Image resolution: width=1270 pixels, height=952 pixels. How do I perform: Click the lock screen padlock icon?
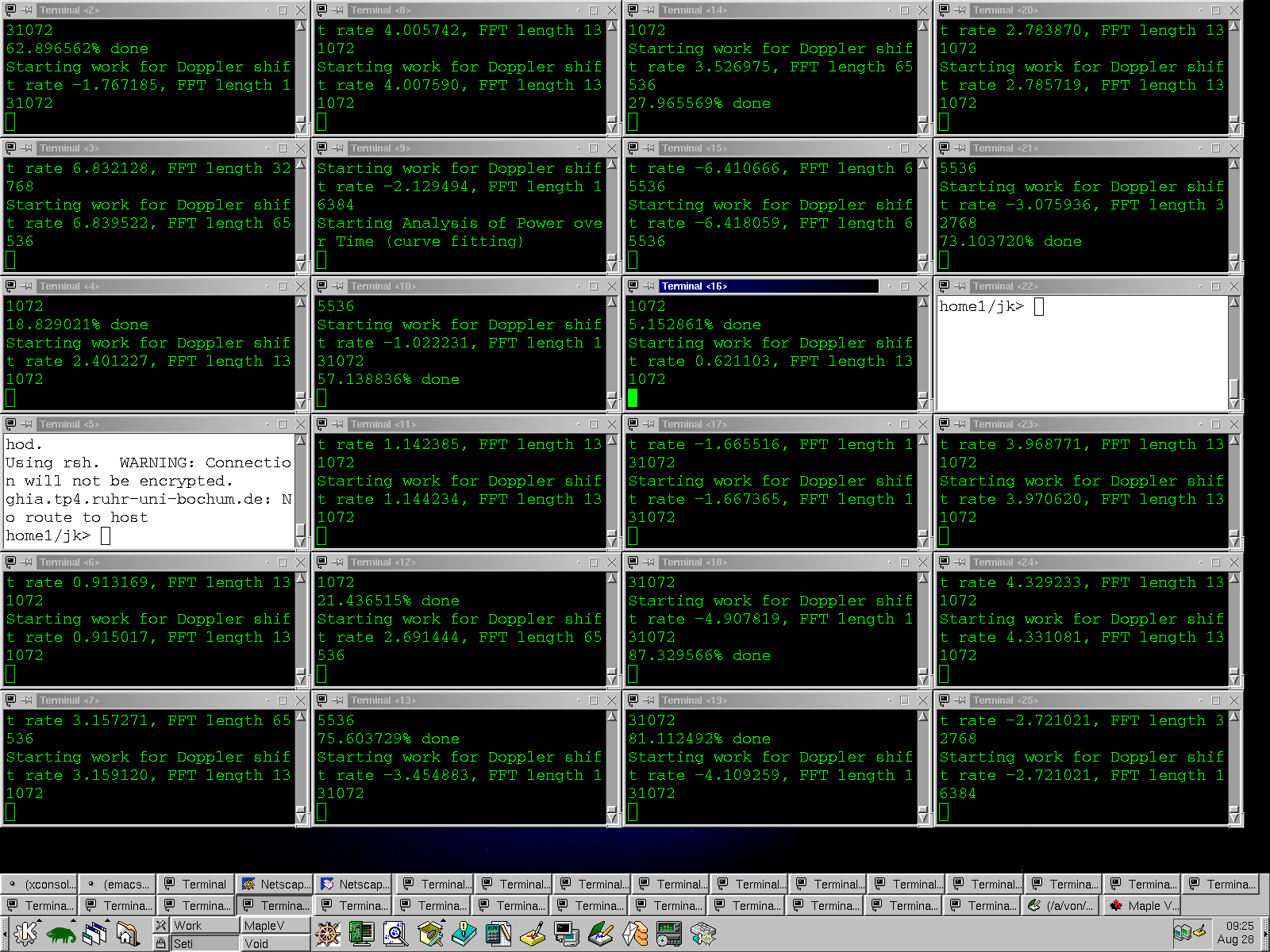coord(160,943)
